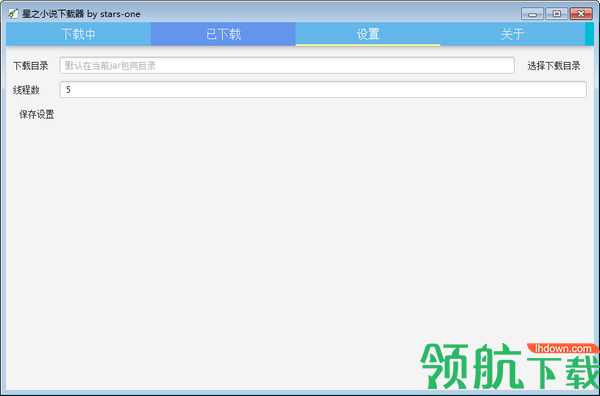Click the 下载目录 path input field

pos(287,66)
